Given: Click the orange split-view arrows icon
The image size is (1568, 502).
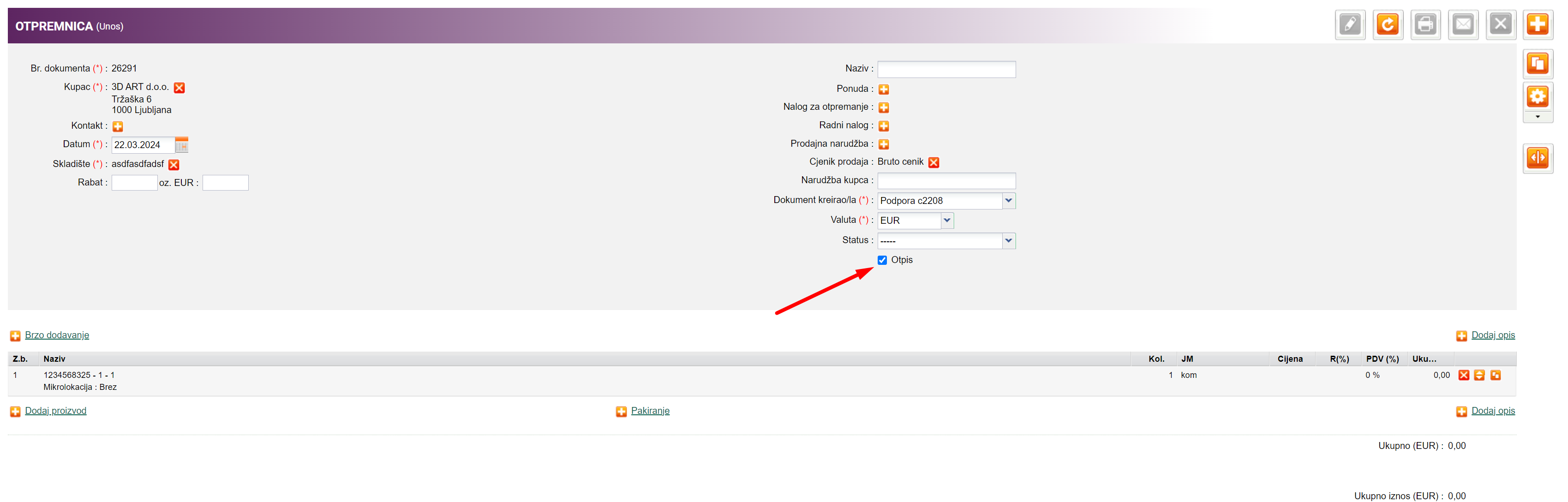Looking at the screenshot, I should click(1537, 158).
